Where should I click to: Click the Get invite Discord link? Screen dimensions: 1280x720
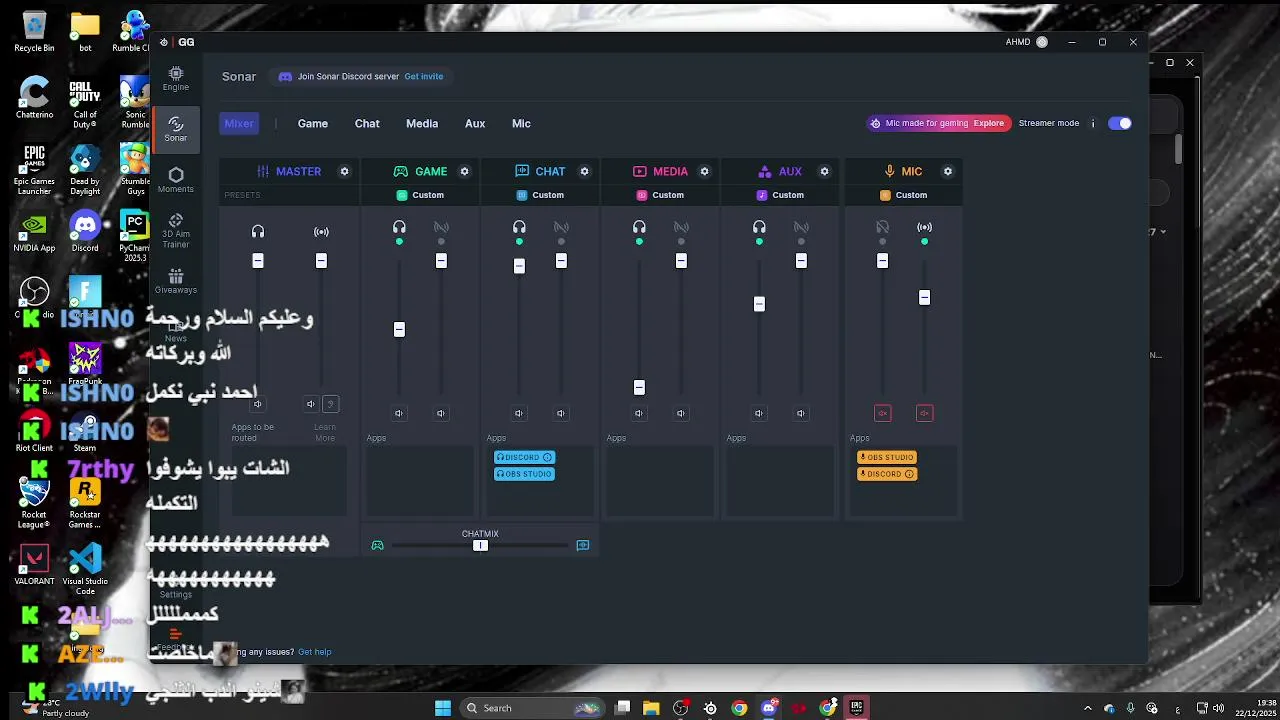tap(424, 76)
